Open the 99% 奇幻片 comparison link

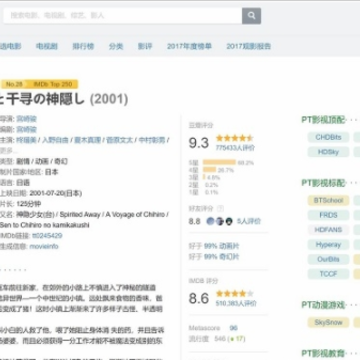(x=222, y=257)
